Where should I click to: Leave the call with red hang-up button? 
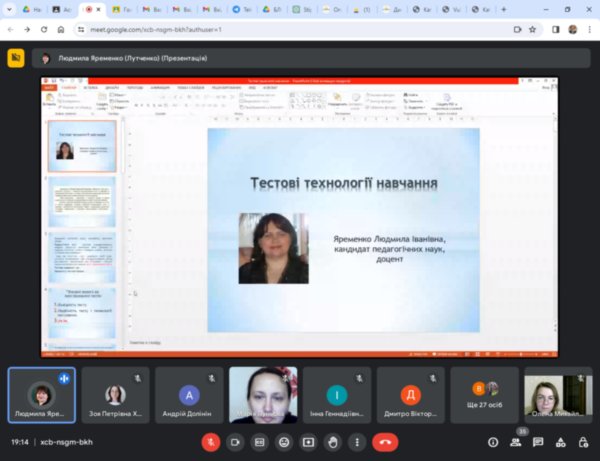click(x=385, y=441)
